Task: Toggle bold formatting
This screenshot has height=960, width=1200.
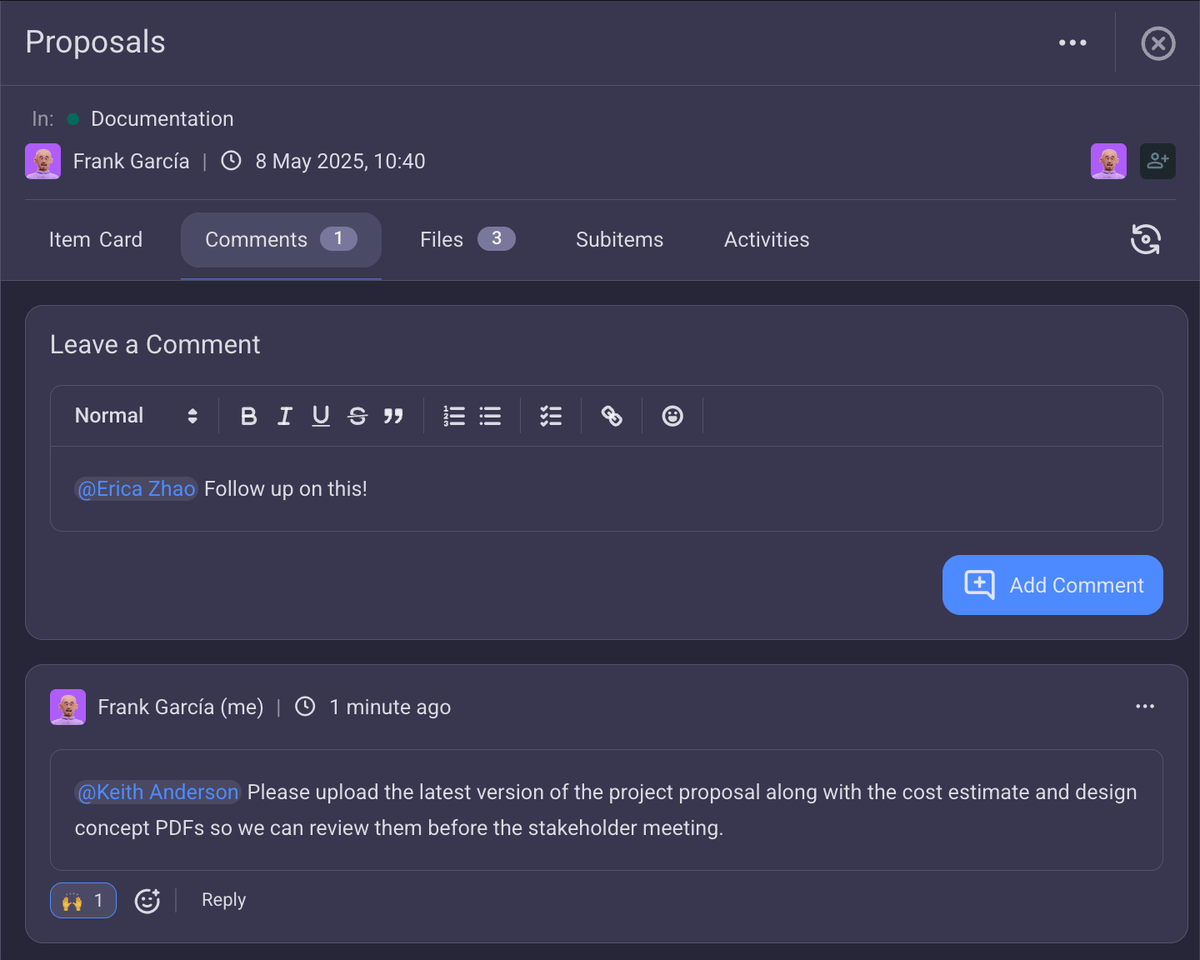Action: point(248,415)
